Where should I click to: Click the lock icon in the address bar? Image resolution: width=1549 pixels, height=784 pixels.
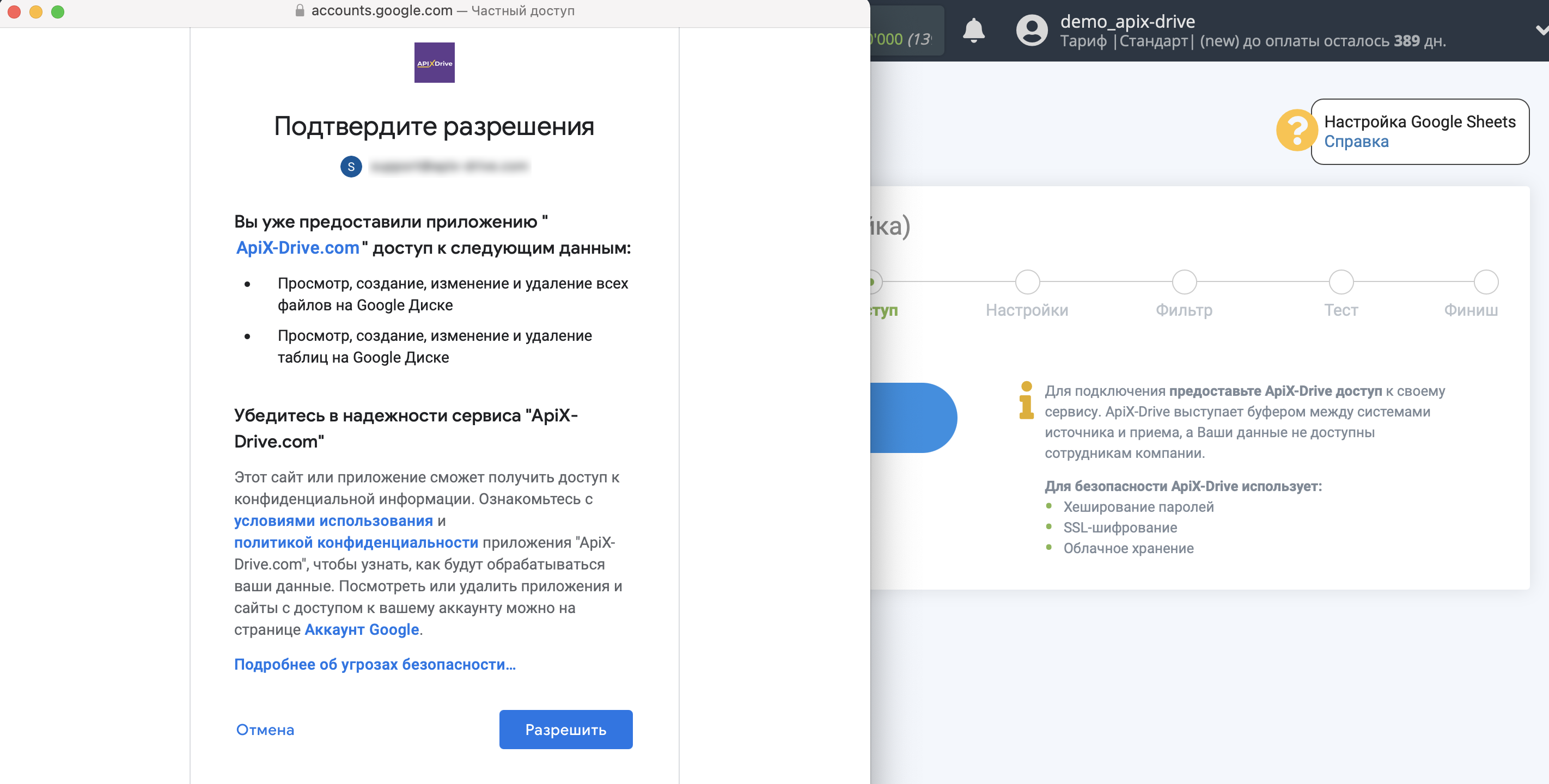300,10
